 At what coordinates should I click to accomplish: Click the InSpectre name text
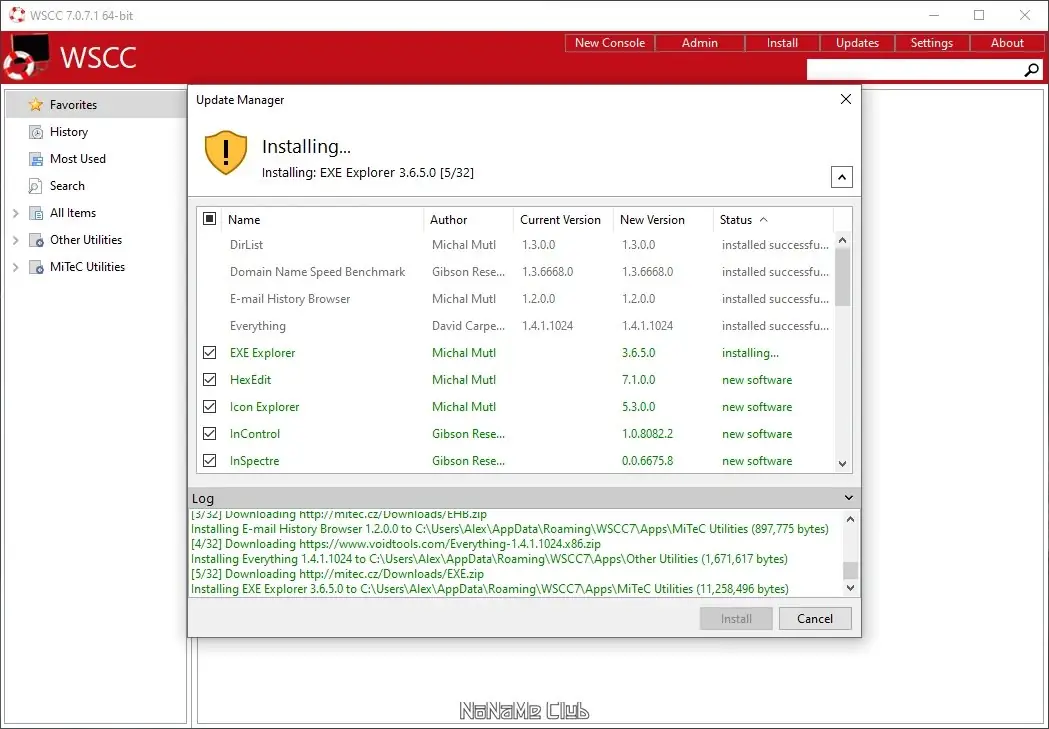coord(254,461)
